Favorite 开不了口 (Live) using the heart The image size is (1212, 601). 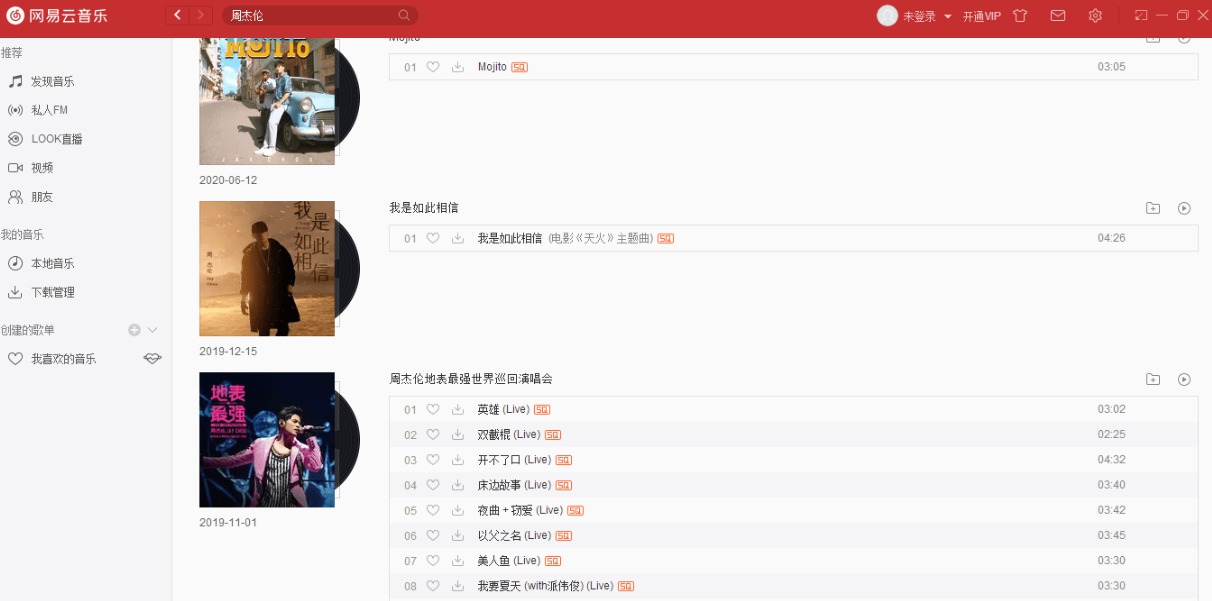433,460
